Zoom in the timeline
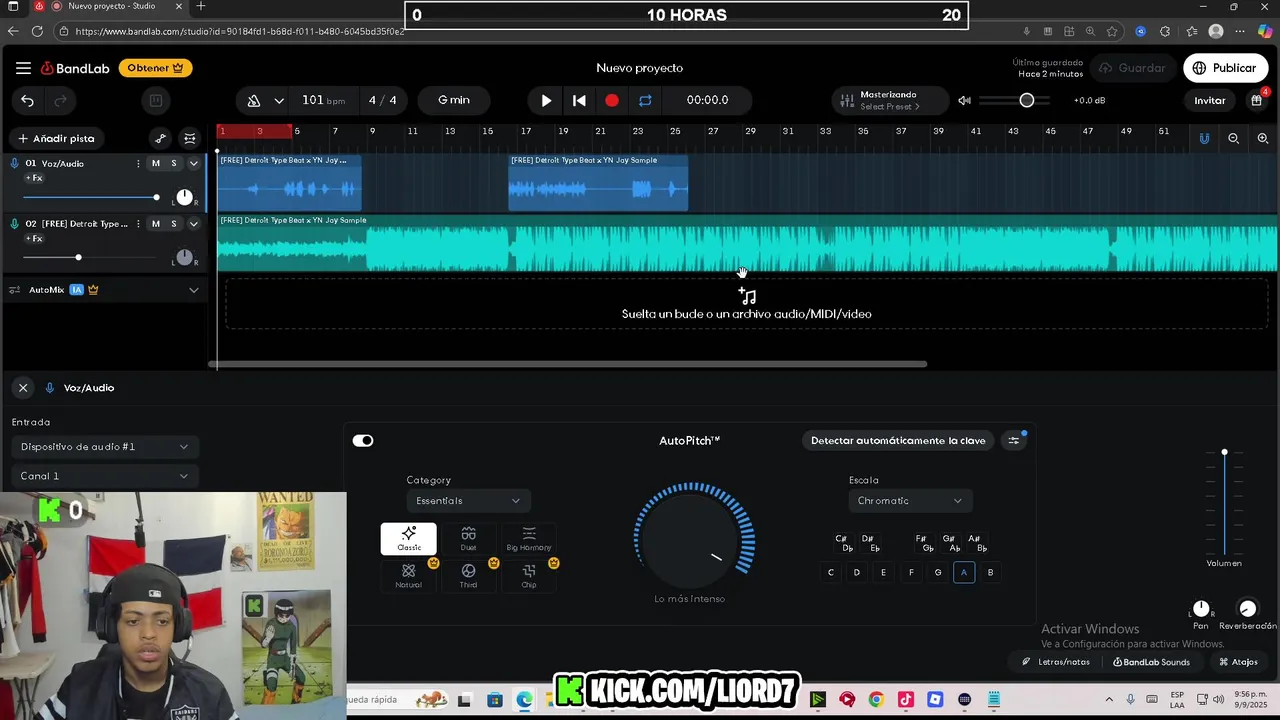1280x720 pixels. (1263, 138)
